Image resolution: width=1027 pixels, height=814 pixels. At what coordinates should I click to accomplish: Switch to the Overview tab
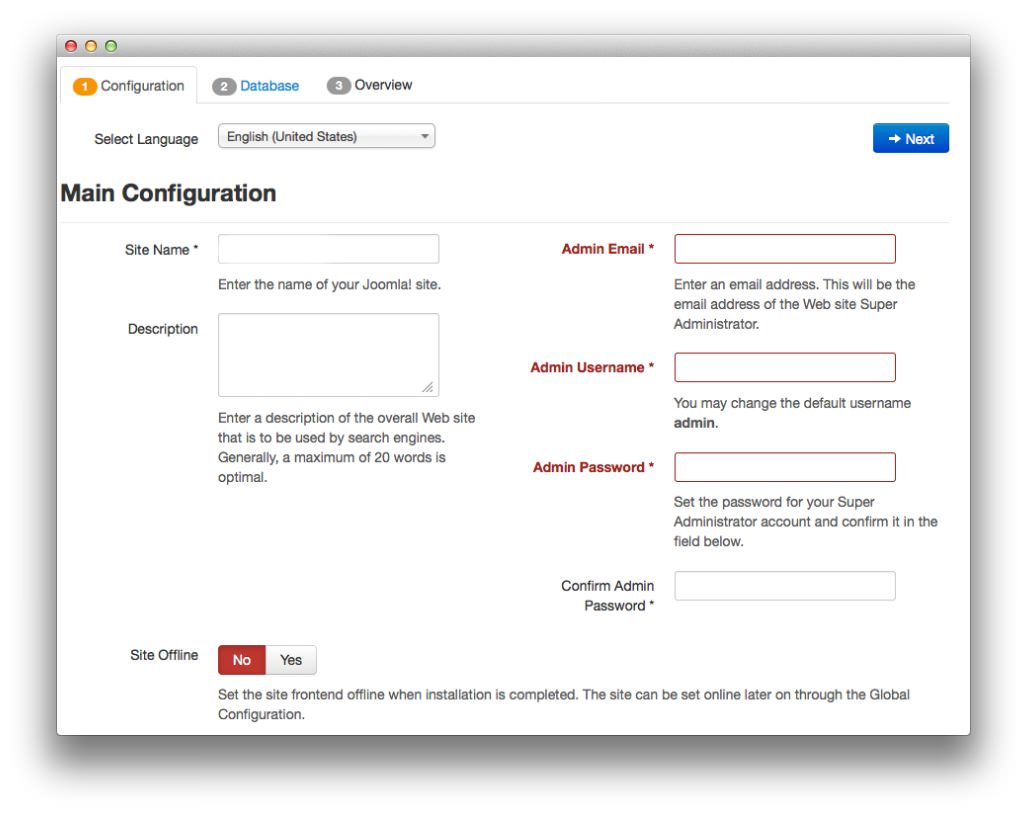380,85
